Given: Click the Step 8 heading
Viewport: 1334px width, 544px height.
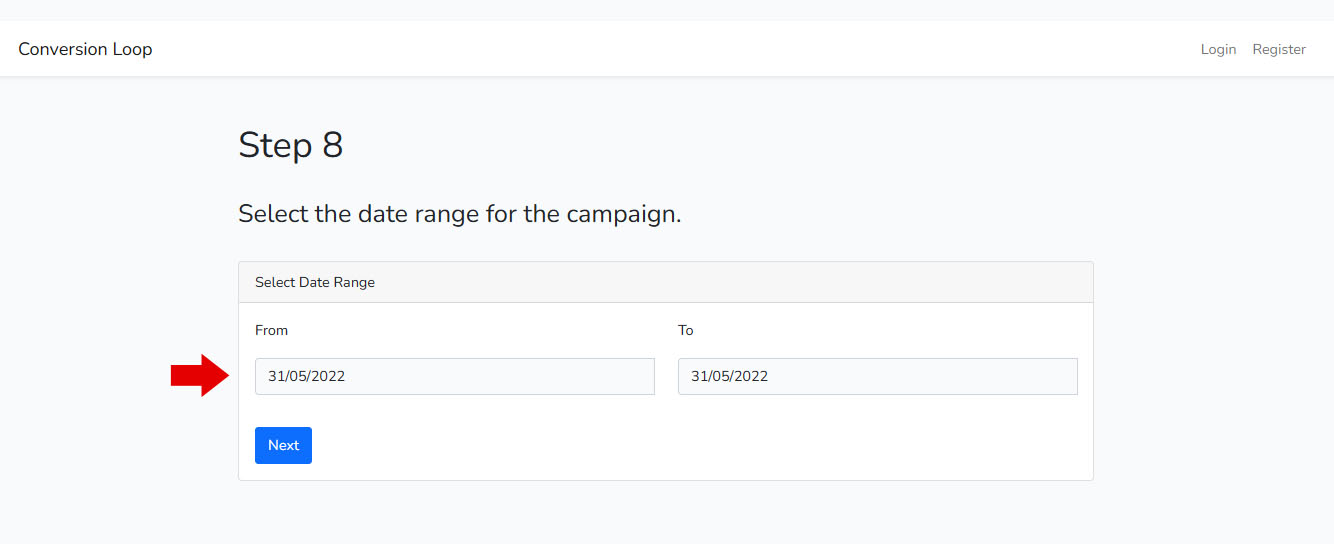Looking at the screenshot, I should [290, 146].
